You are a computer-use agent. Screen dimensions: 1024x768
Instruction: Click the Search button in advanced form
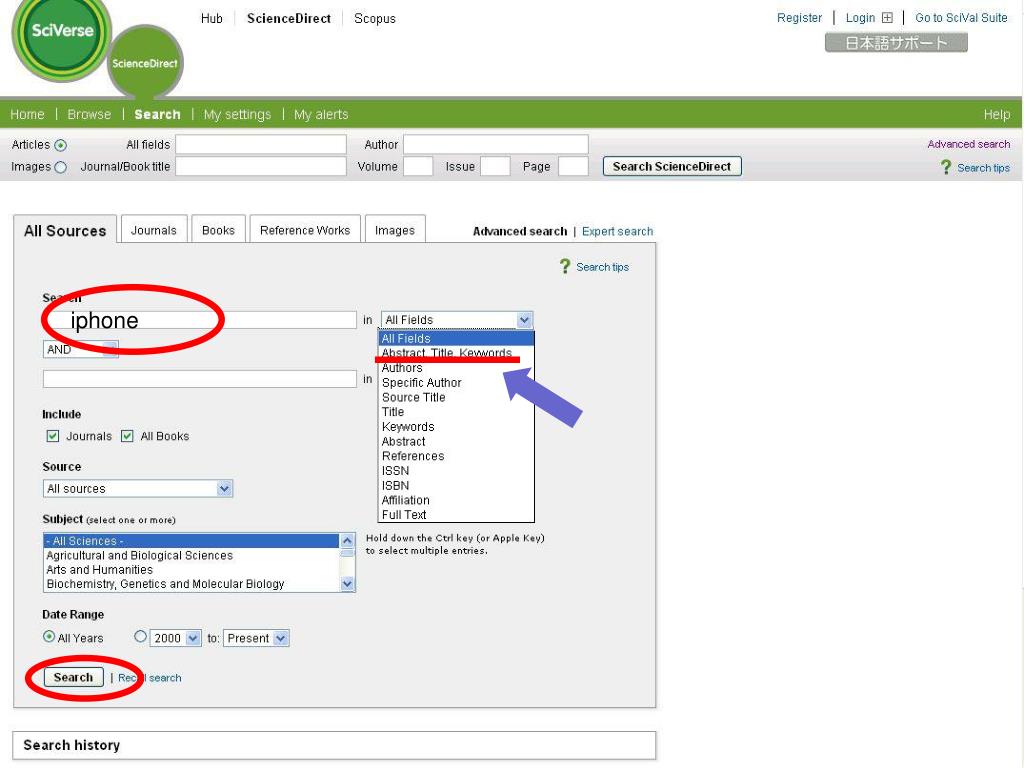[x=73, y=677]
